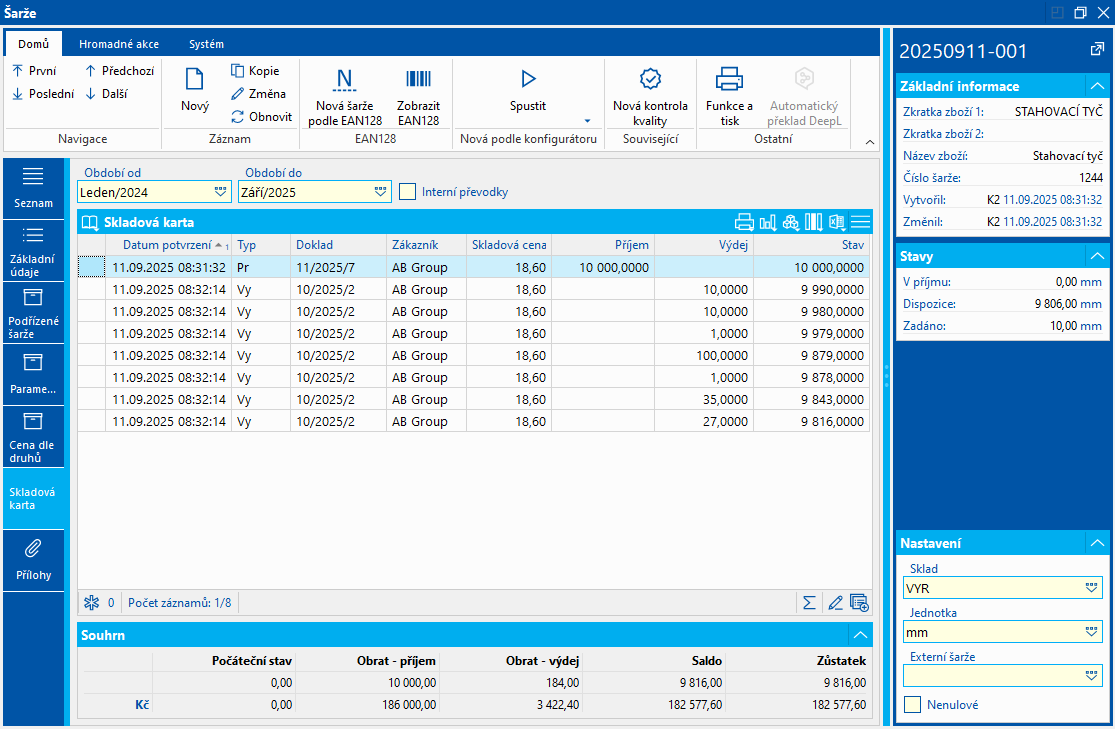Screen dimensions: 1115x729
Task: Open the Přílohy paperclip sidebar item
Action: tap(33, 558)
